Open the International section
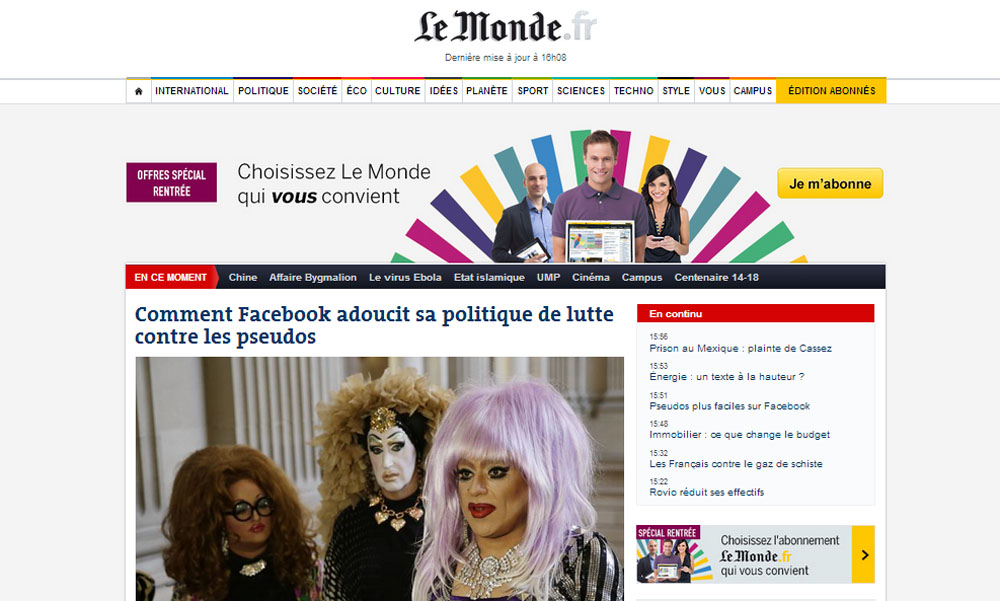Image resolution: width=1000 pixels, height=601 pixels. coord(191,91)
